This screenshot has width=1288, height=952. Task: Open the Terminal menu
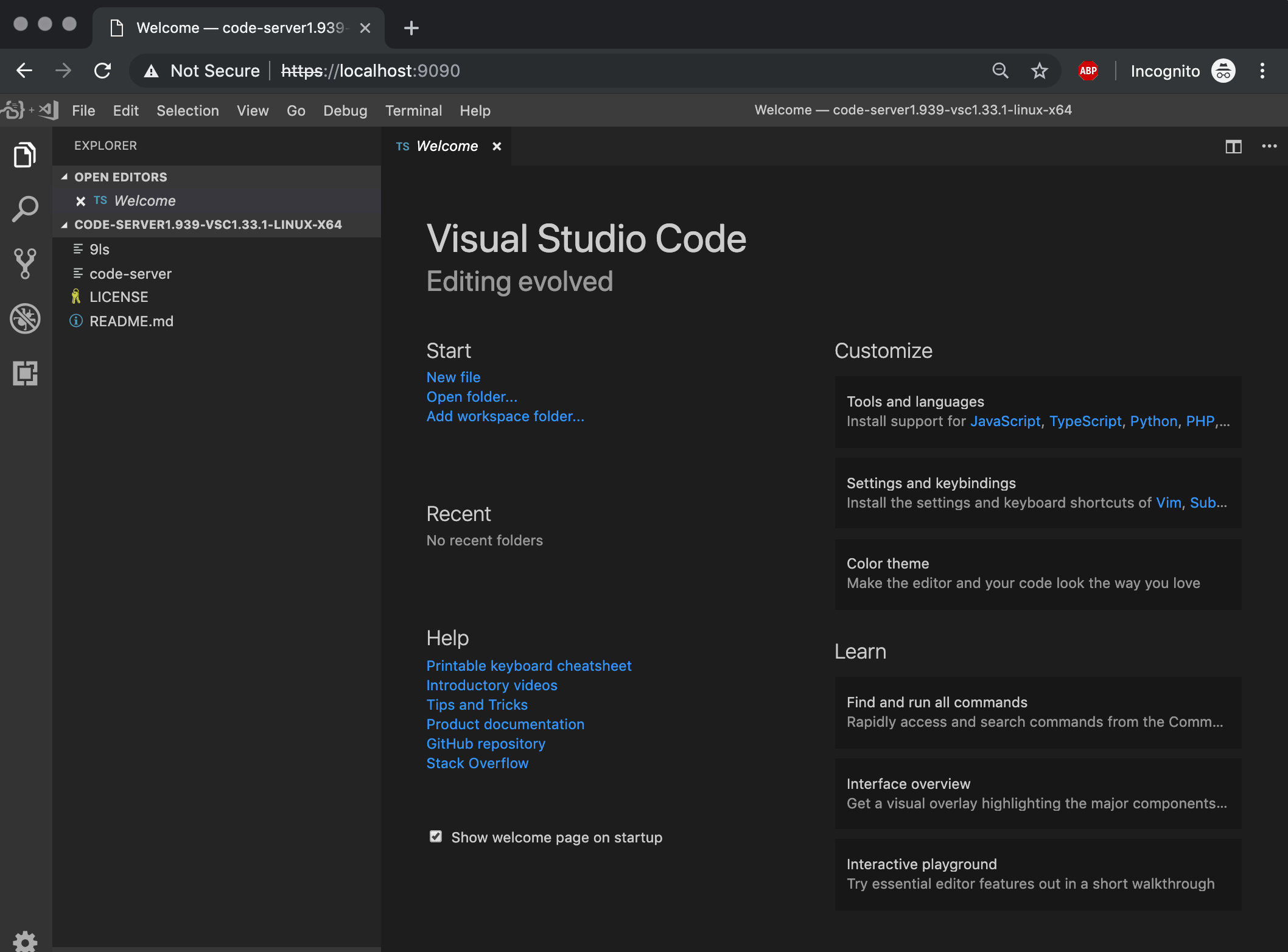(x=413, y=110)
